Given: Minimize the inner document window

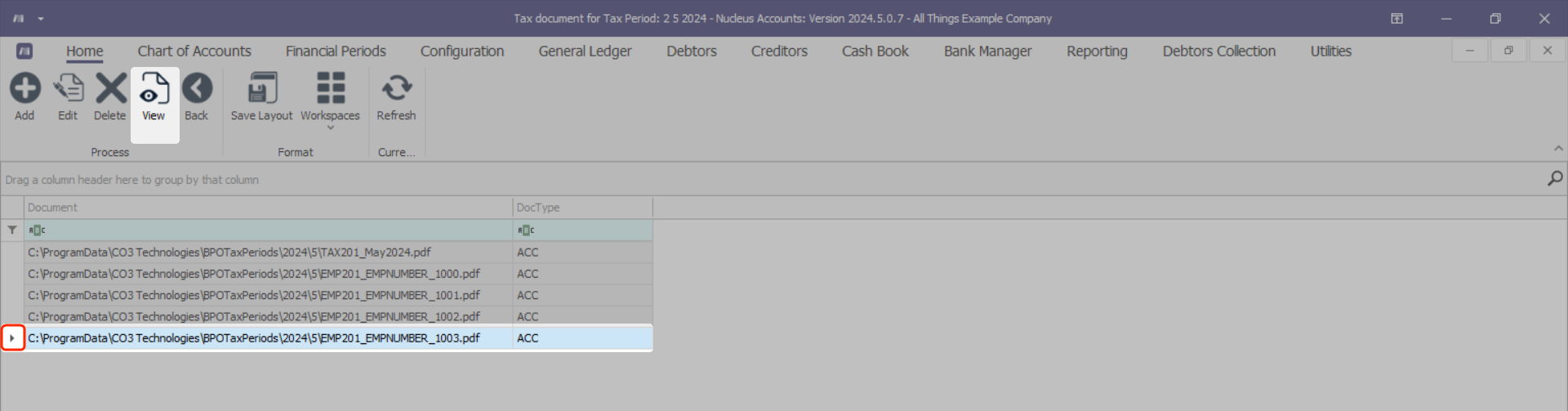Looking at the screenshot, I should 1469,51.
